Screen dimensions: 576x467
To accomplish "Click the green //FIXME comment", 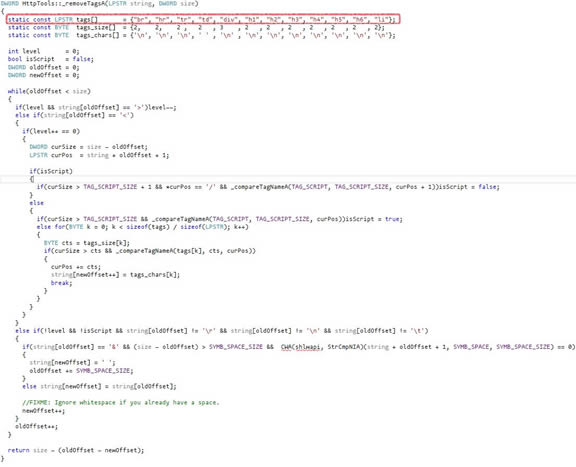I will point(121,403).
